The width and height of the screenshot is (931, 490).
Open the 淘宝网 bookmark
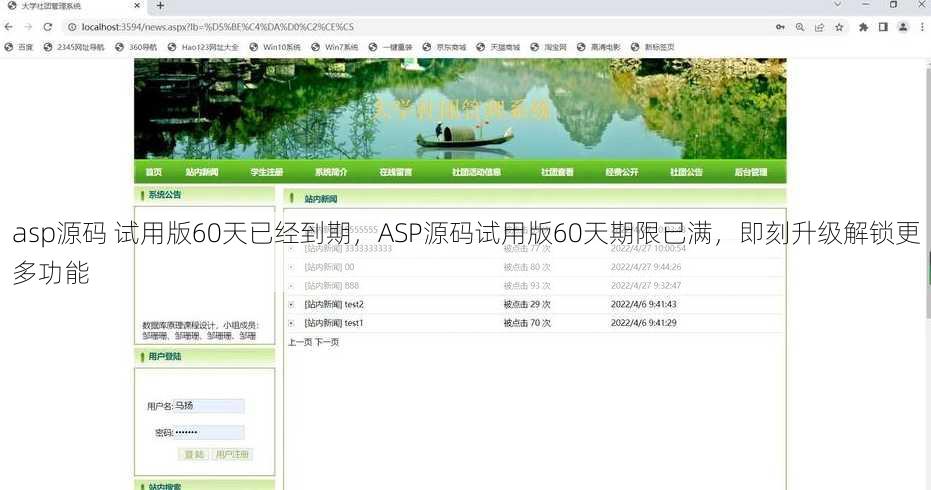click(548, 47)
